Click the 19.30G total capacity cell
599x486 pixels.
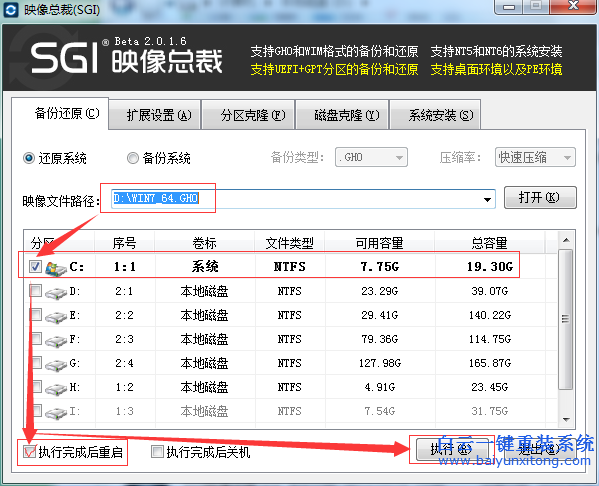tap(490, 267)
